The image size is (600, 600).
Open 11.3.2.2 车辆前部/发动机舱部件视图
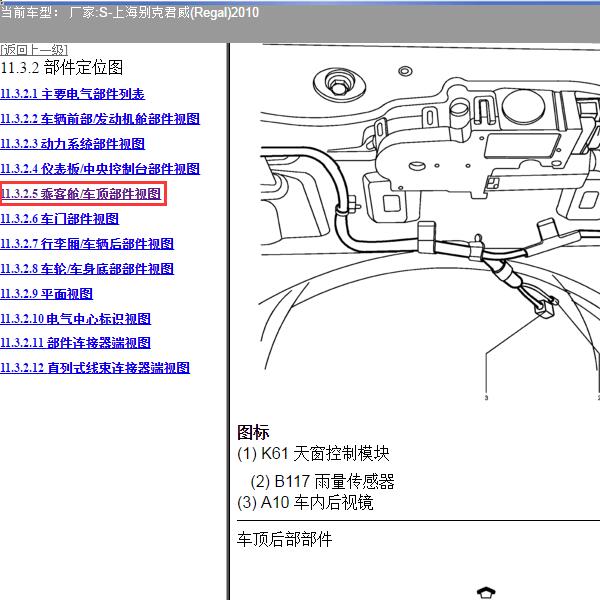pos(100,119)
